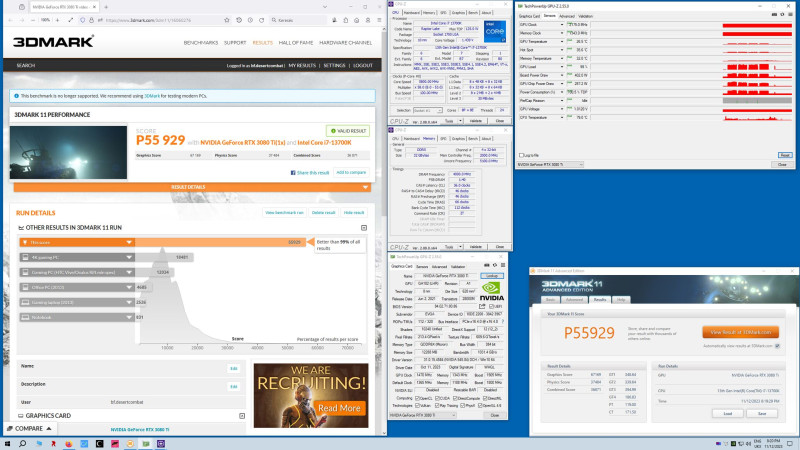800x450 pixels.
Task: Click screenshot camera icon in GPU-Z Sensors window
Action: pos(774,15)
